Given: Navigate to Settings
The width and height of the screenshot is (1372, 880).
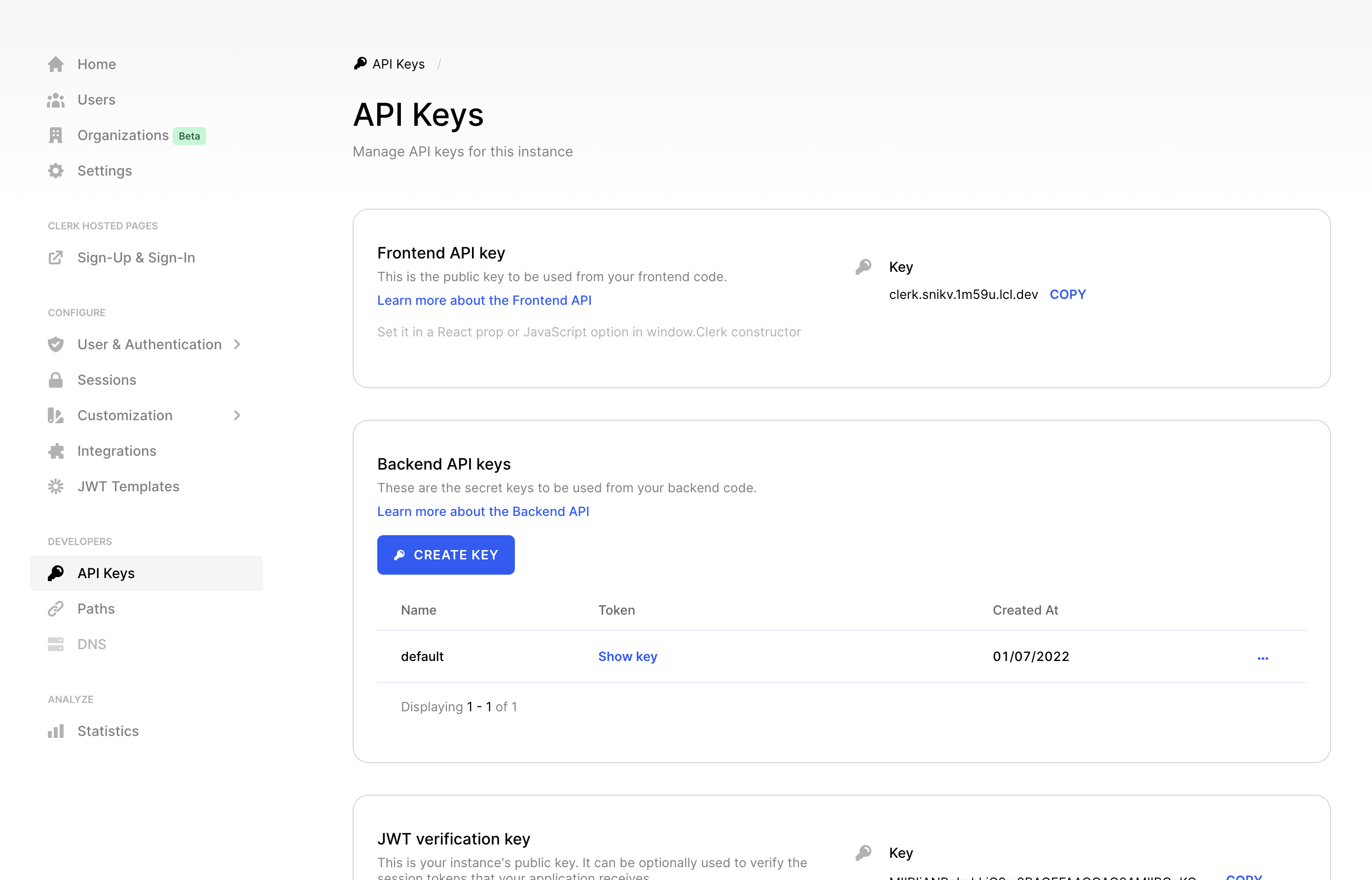Looking at the screenshot, I should click(x=105, y=171).
